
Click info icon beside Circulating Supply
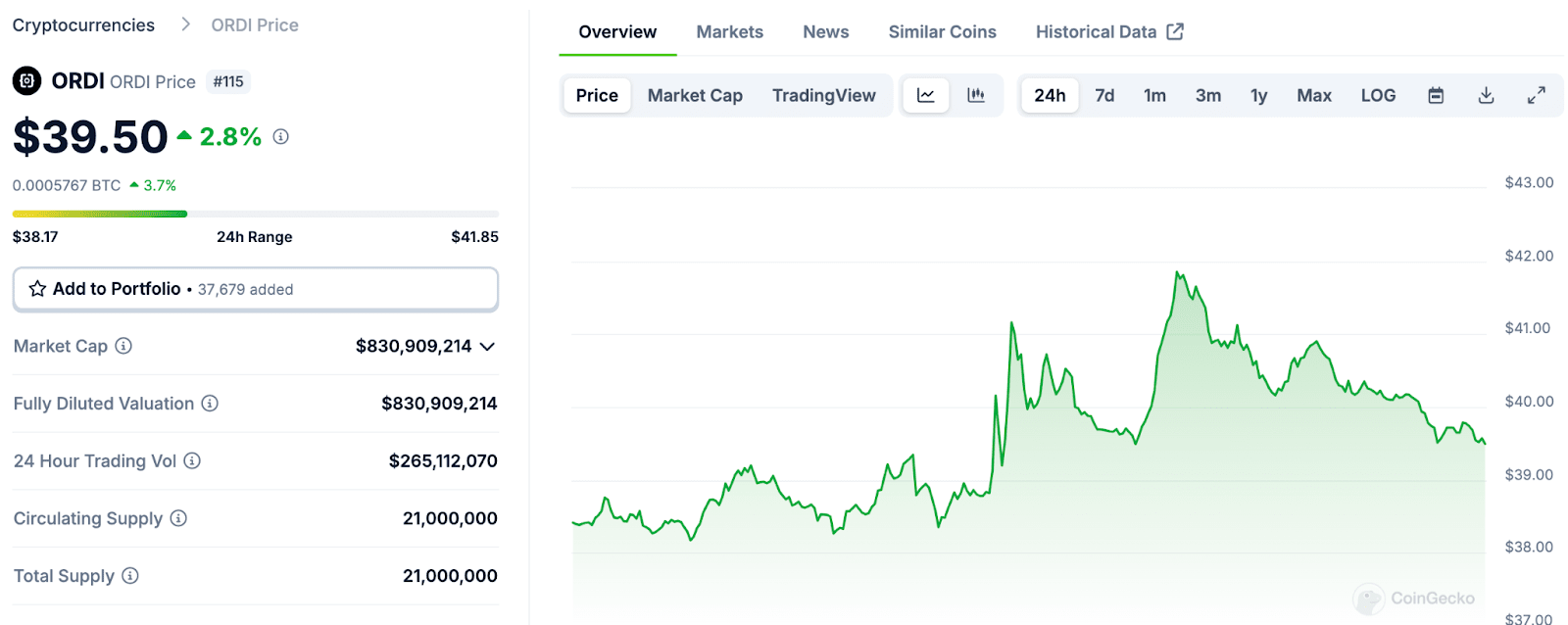click(178, 518)
